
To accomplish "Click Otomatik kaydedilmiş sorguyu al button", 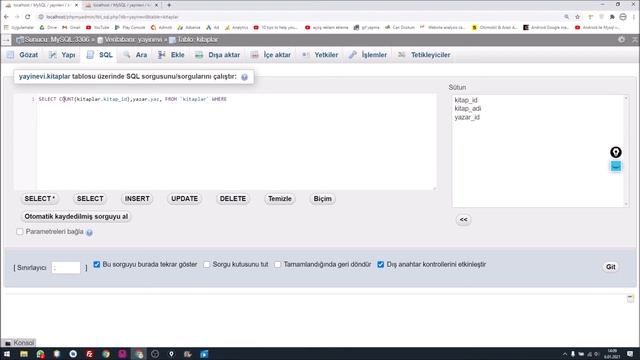I will [76, 216].
